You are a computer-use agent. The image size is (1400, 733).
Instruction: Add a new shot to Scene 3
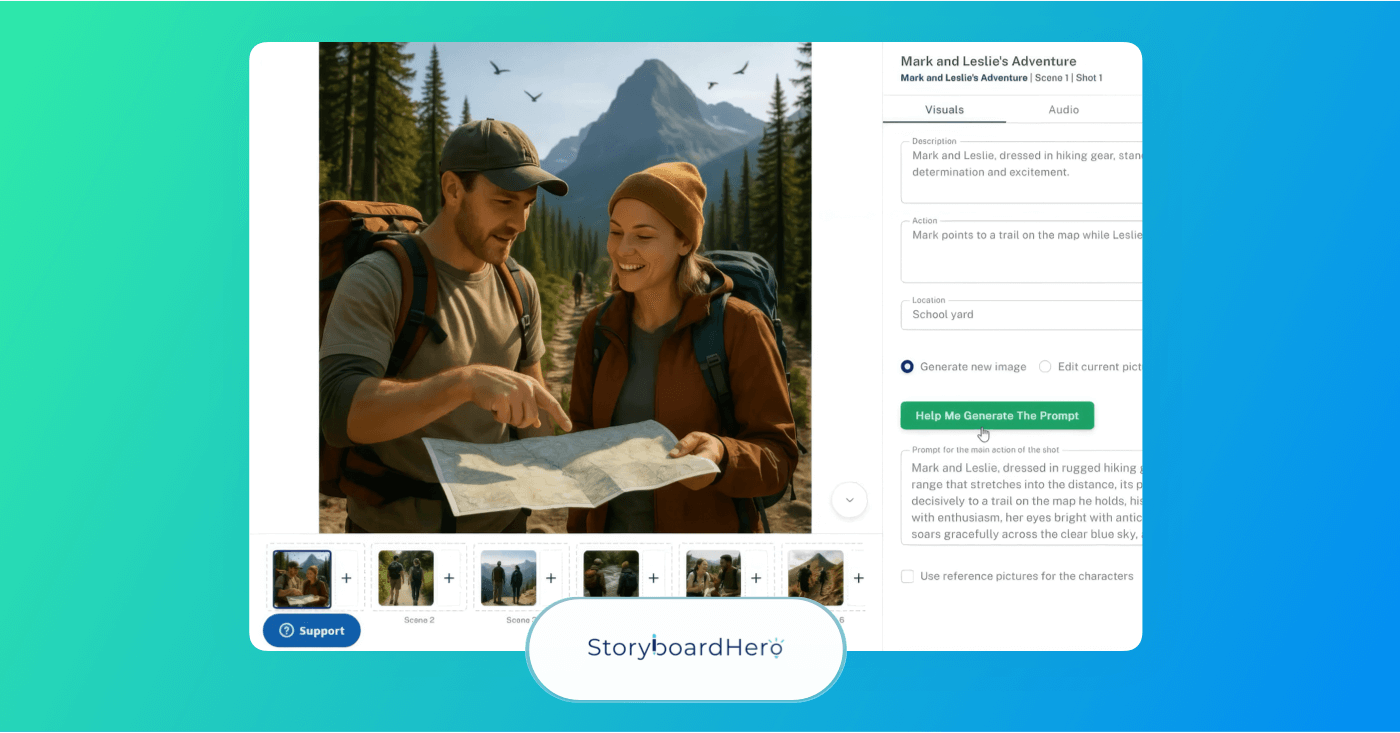pyautogui.click(x=551, y=577)
